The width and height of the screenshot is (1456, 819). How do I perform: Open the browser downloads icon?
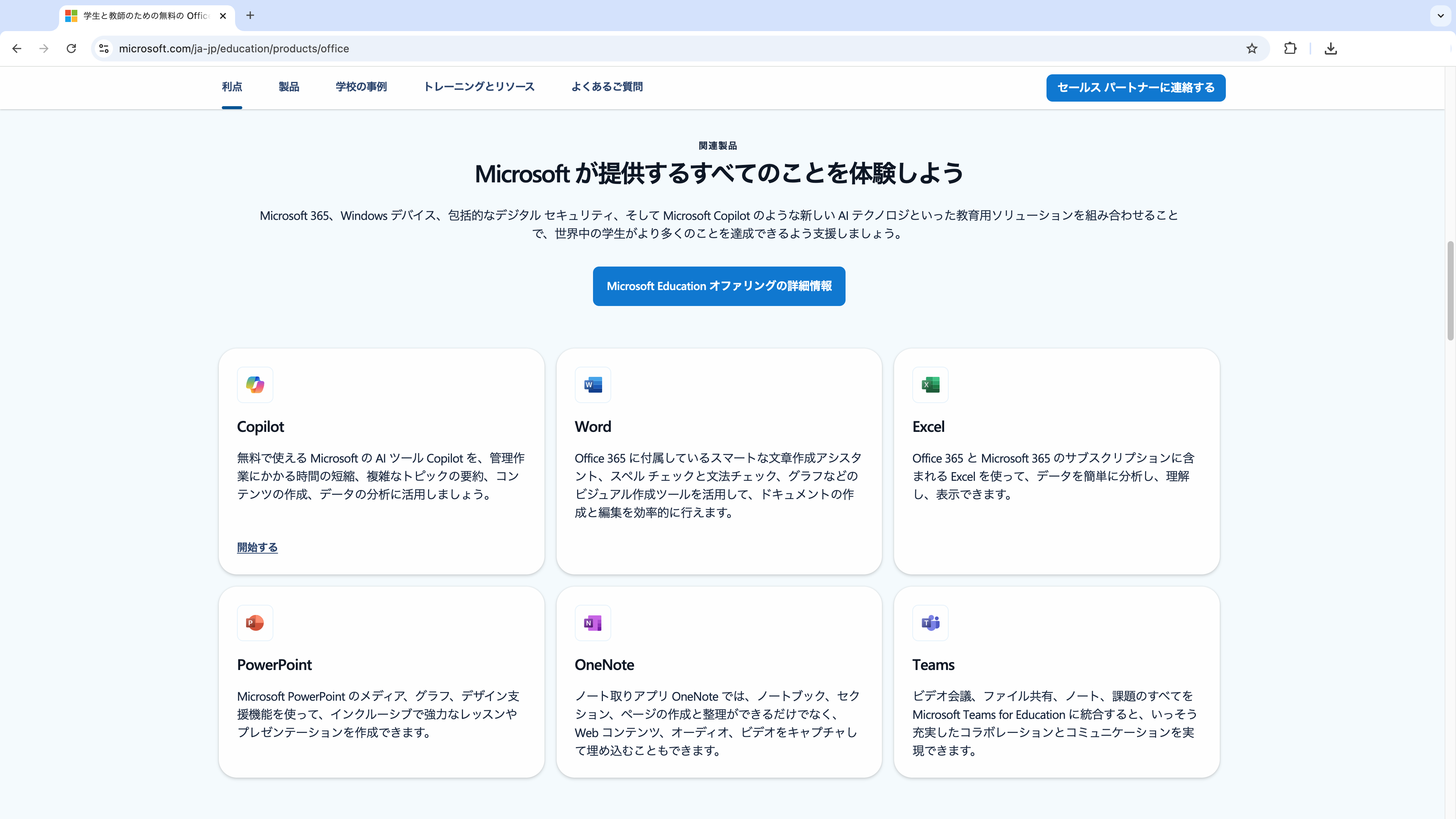click(x=1330, y=49)
